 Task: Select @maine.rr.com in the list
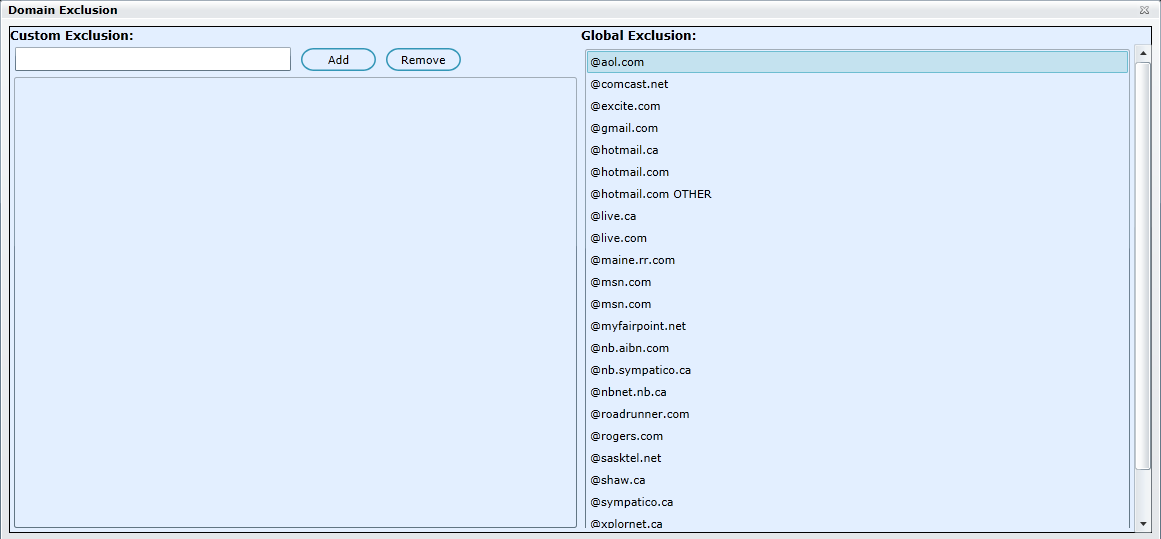click(x=632, y=260)
